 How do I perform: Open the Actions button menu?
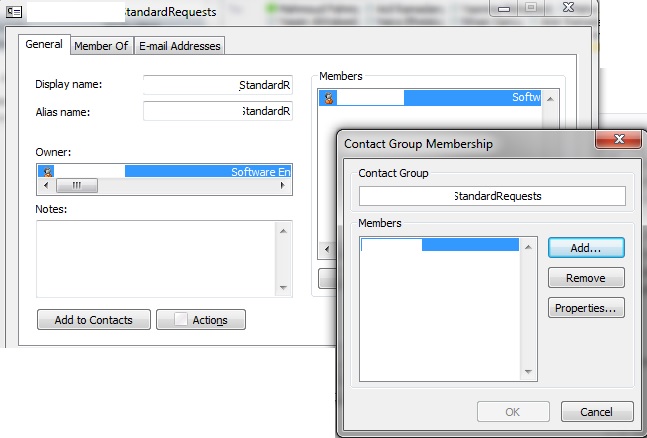click(201, 320)
